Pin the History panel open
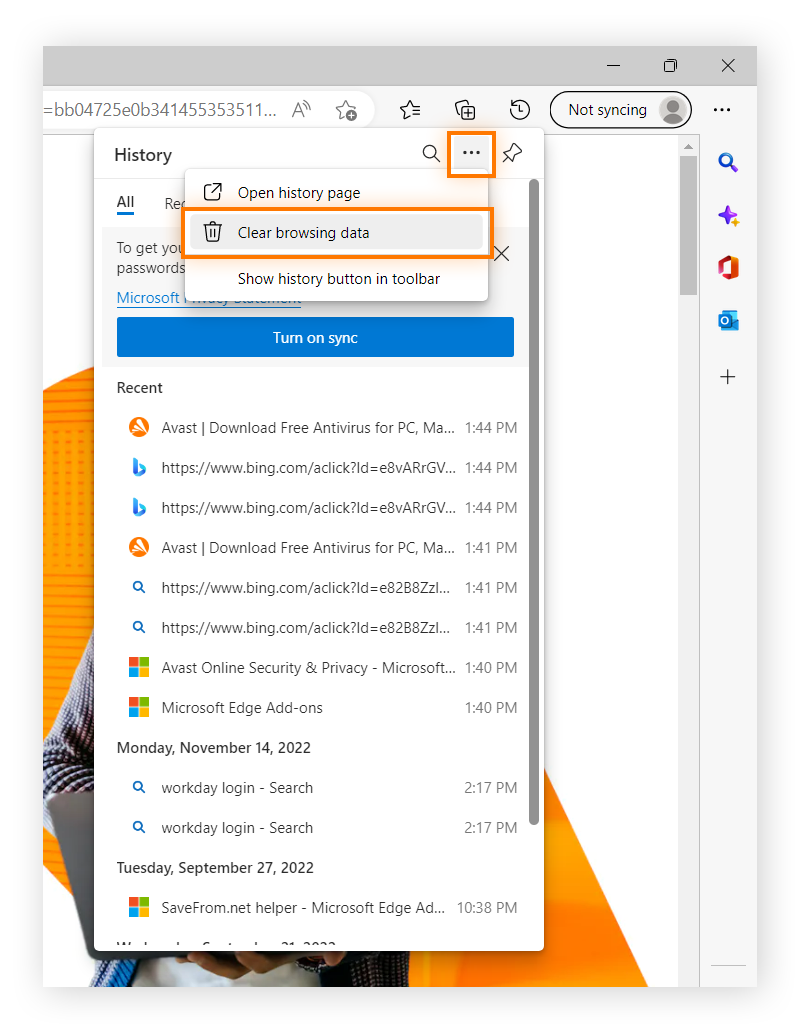Viewport: 800px width, 1032px height. (511, 154)
